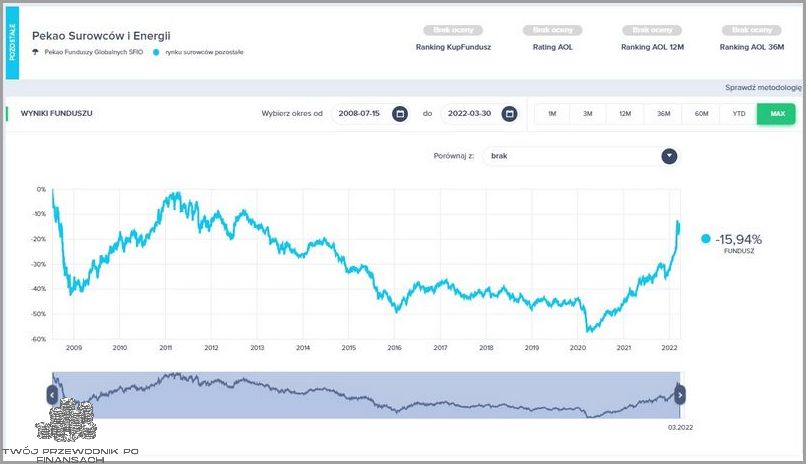Open the 'Sprawdź metodologię' link
This screenshot has width=806, height=464.
coord(763,88)
